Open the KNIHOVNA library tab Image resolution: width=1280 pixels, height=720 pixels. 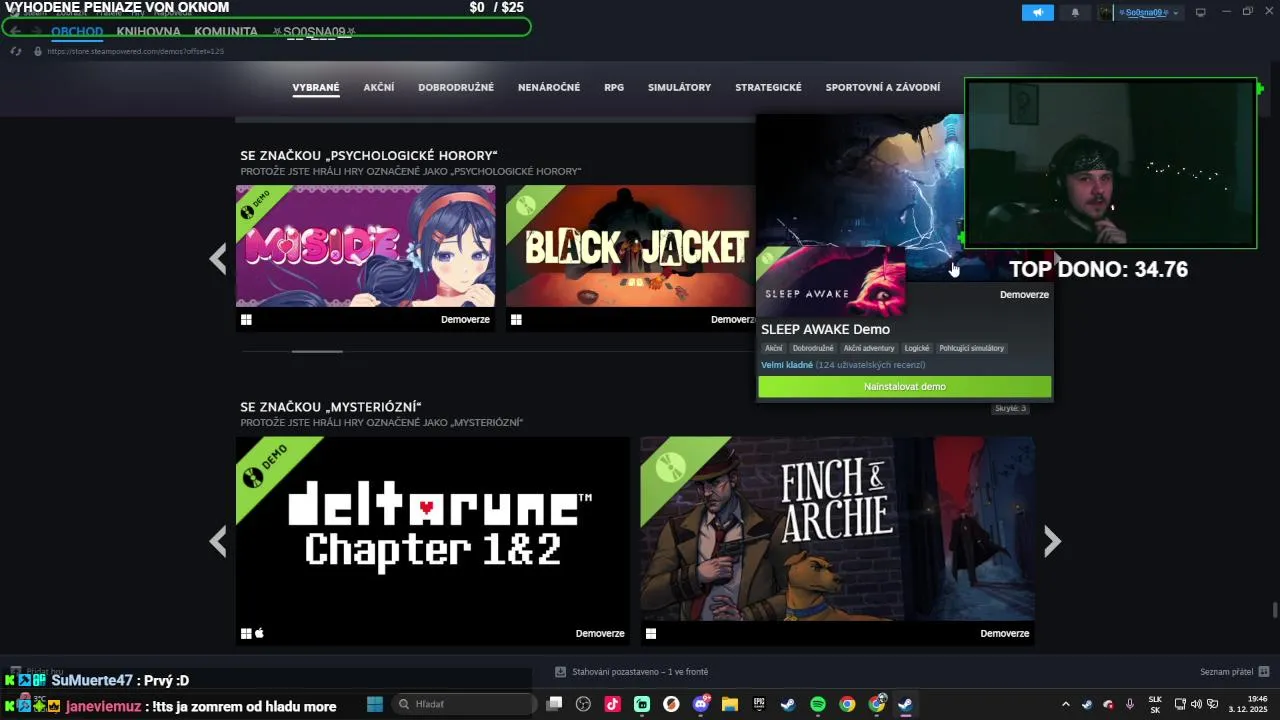148,32
